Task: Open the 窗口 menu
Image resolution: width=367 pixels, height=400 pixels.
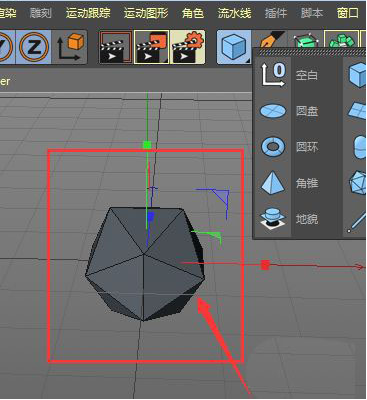Action: (x=348, y=13)
